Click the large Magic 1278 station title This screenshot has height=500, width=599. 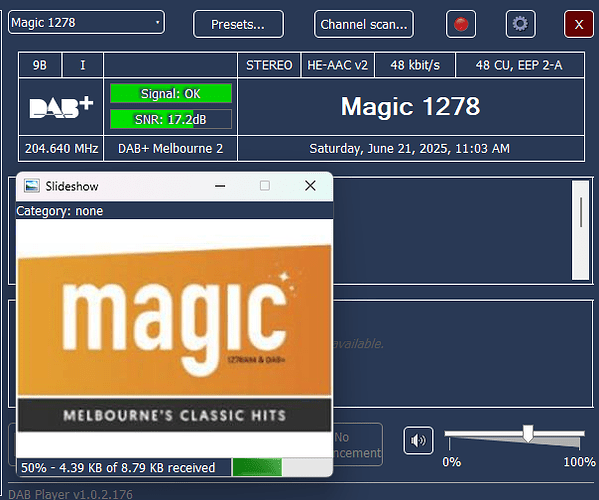[411, 107]
